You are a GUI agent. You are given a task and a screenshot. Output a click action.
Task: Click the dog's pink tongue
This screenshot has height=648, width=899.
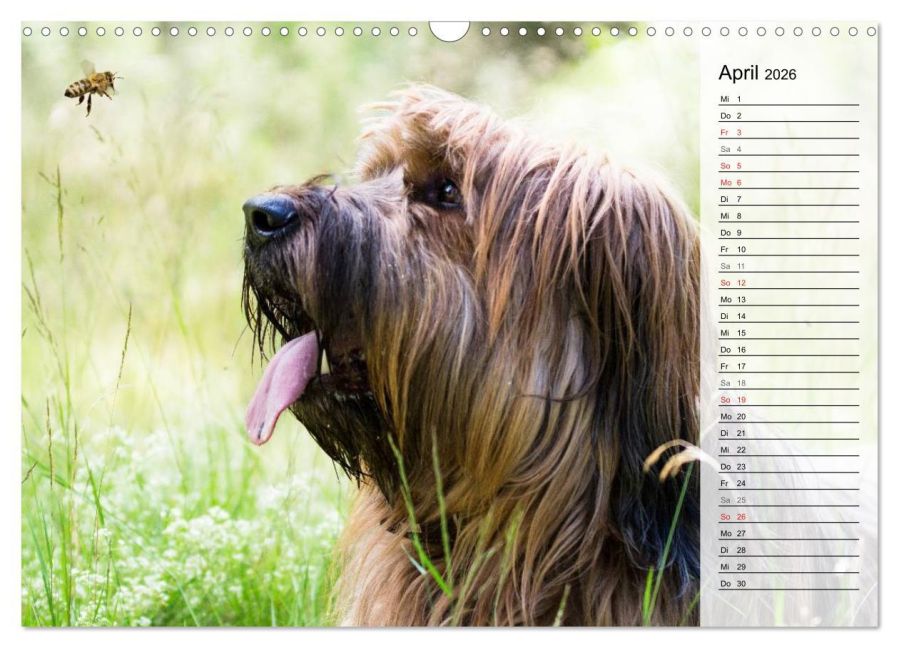pos(281,387)
